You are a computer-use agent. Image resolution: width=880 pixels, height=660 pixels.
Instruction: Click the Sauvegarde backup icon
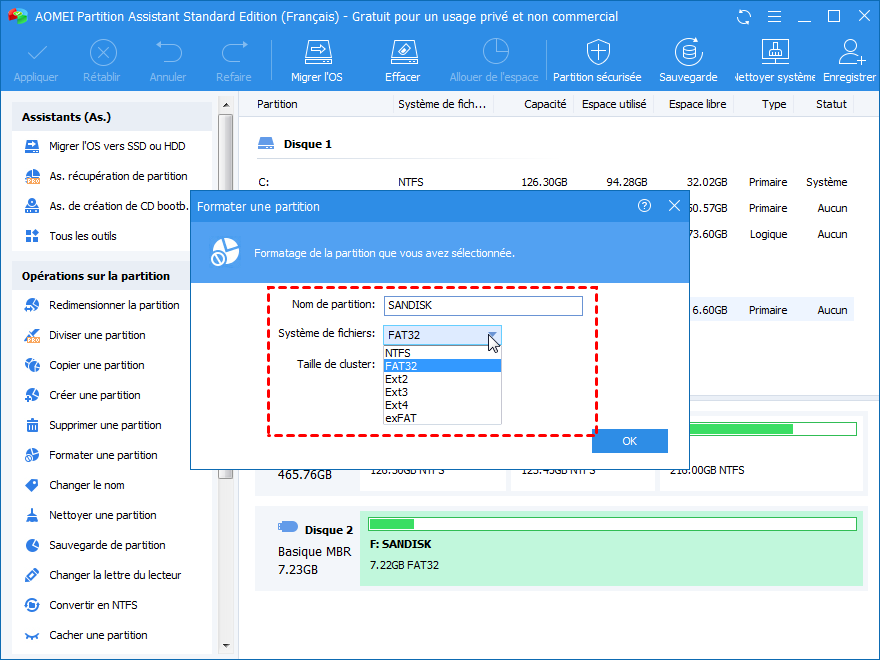pyautogui.click(x=687, y=53)
